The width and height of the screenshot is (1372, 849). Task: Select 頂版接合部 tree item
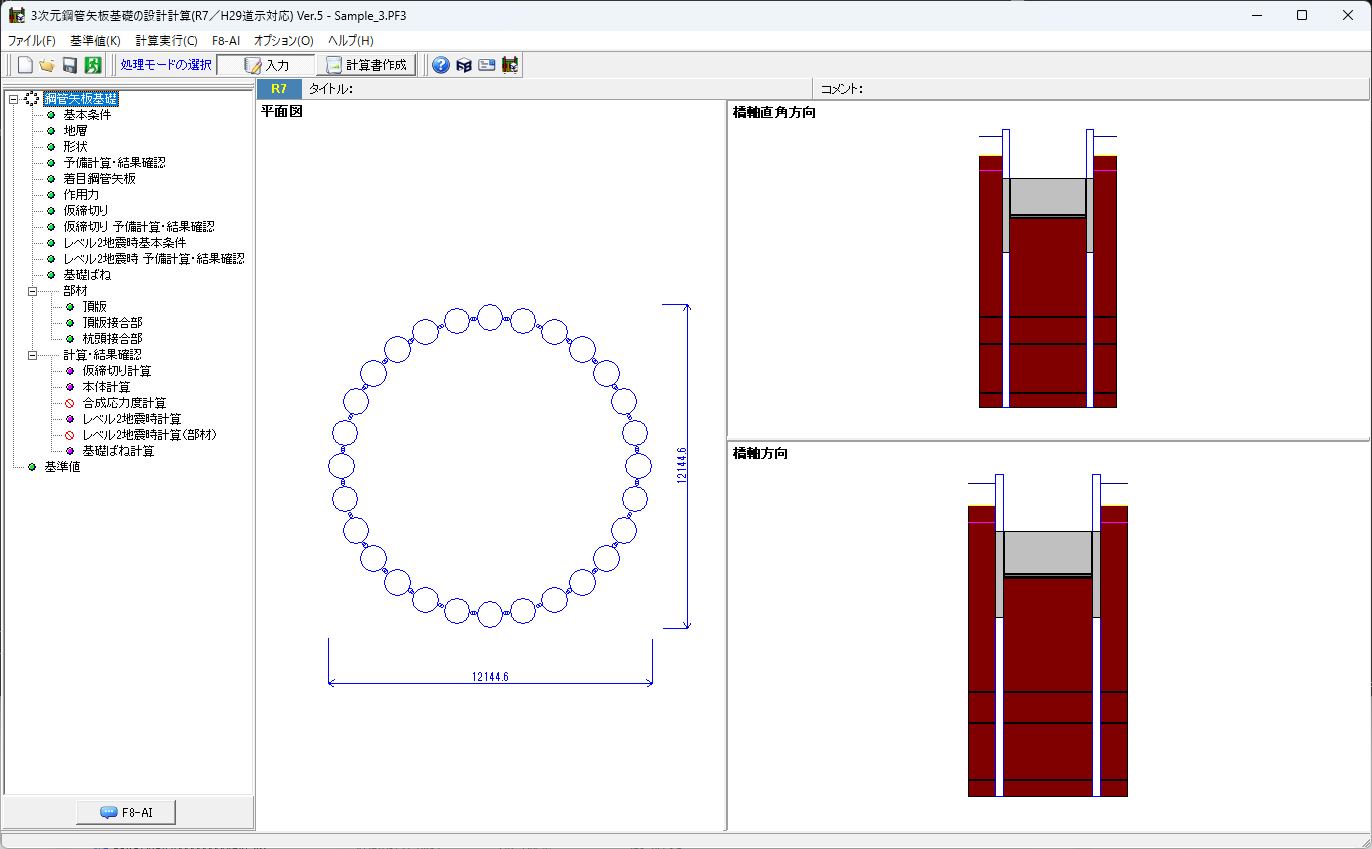[112, 323]
